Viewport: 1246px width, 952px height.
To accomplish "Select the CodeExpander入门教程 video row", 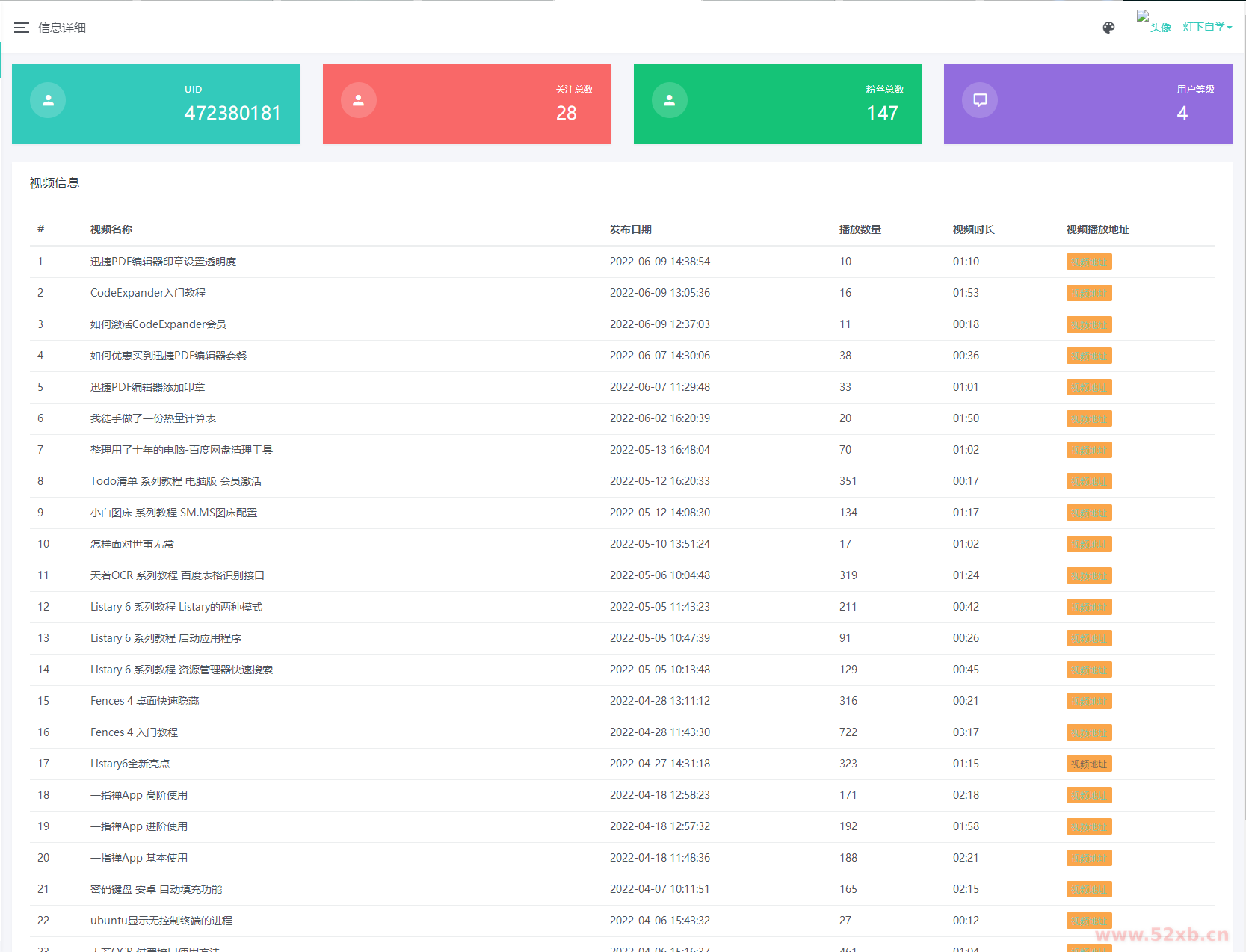I will tap(148, 293).
